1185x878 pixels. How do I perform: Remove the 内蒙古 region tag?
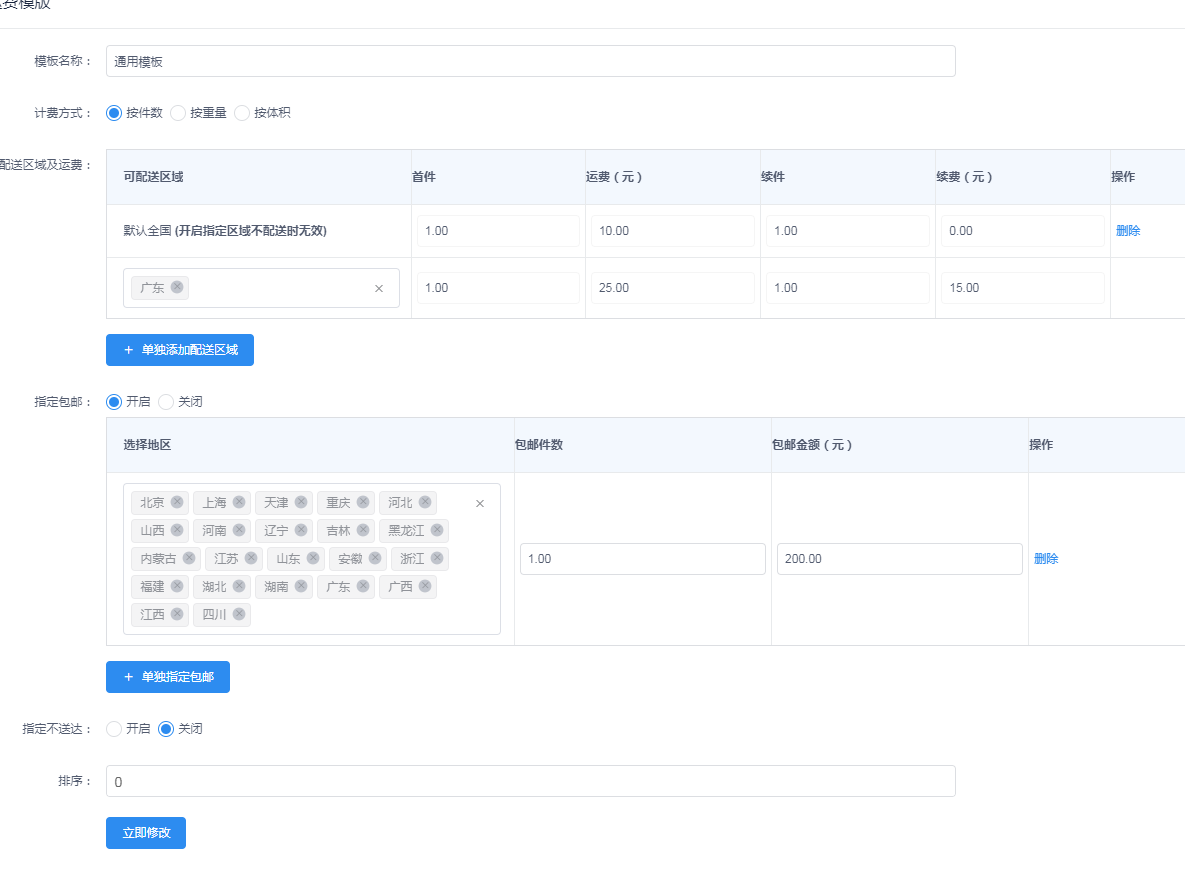tap(189, 558)
